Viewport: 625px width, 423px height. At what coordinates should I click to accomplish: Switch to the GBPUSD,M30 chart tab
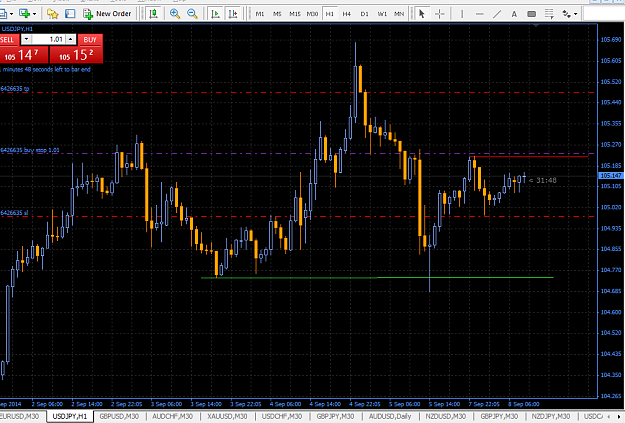pyautogui.click(x=119, y=416)
